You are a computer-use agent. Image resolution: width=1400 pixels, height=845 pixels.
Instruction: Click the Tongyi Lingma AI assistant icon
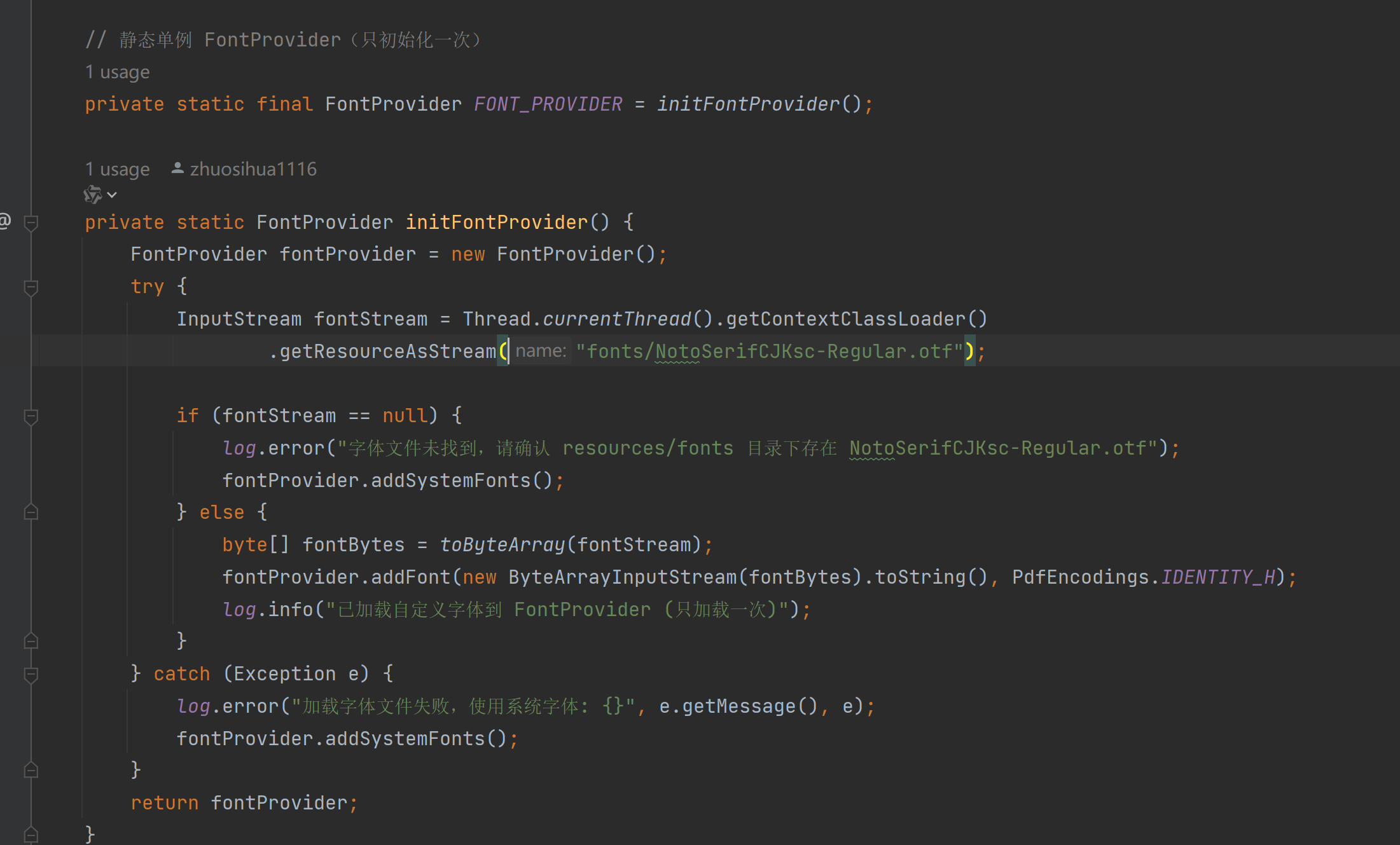point(92,195)
